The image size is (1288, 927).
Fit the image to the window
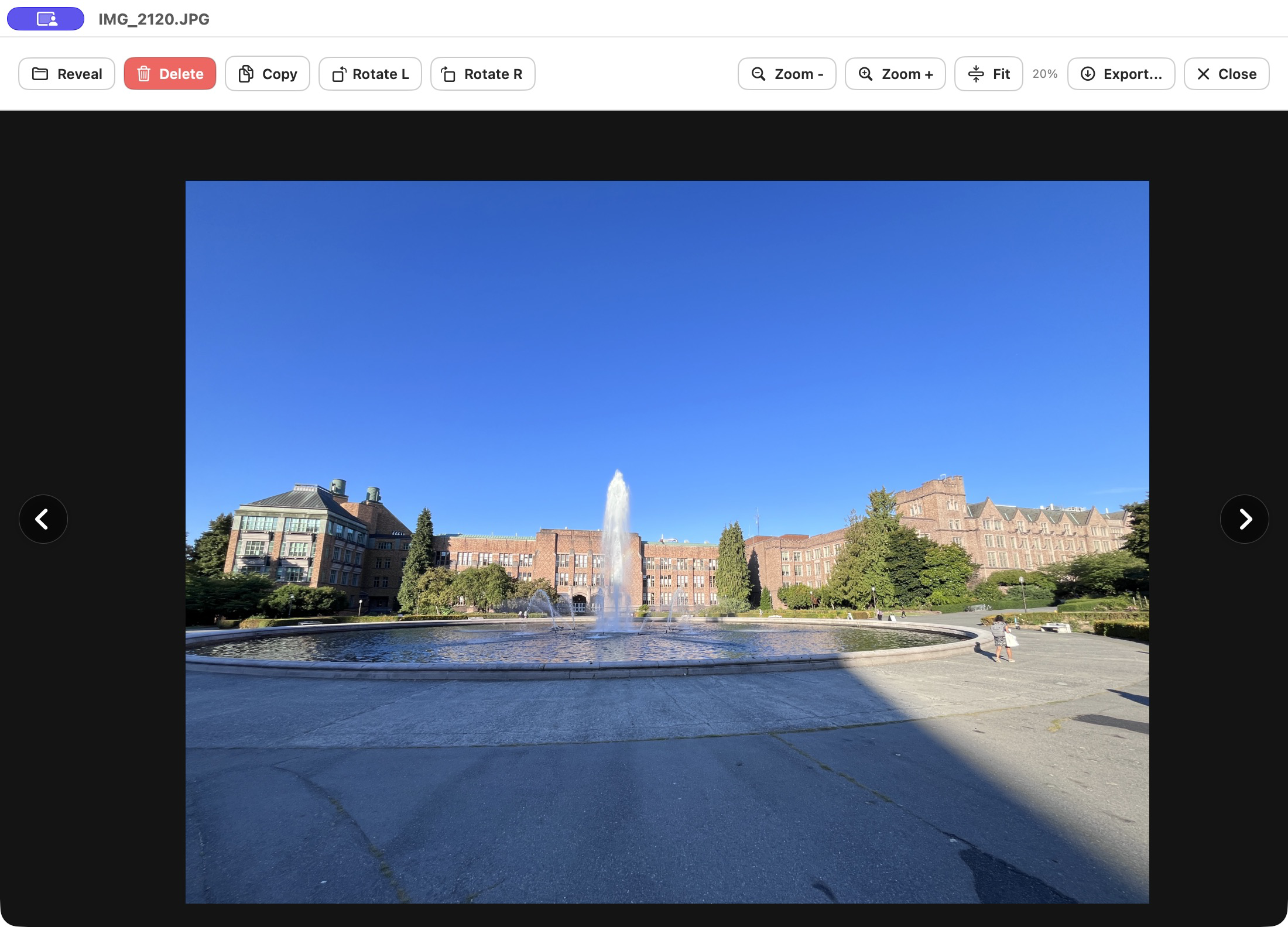point(989,74)
